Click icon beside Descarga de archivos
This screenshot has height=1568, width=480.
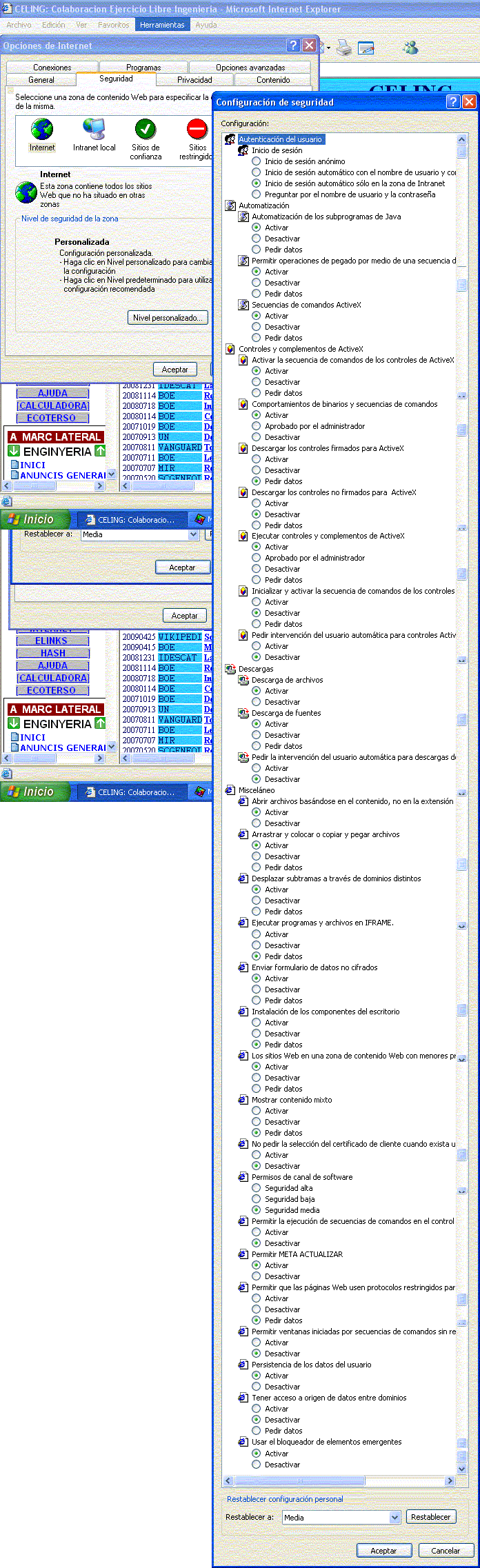click(243, 680)
